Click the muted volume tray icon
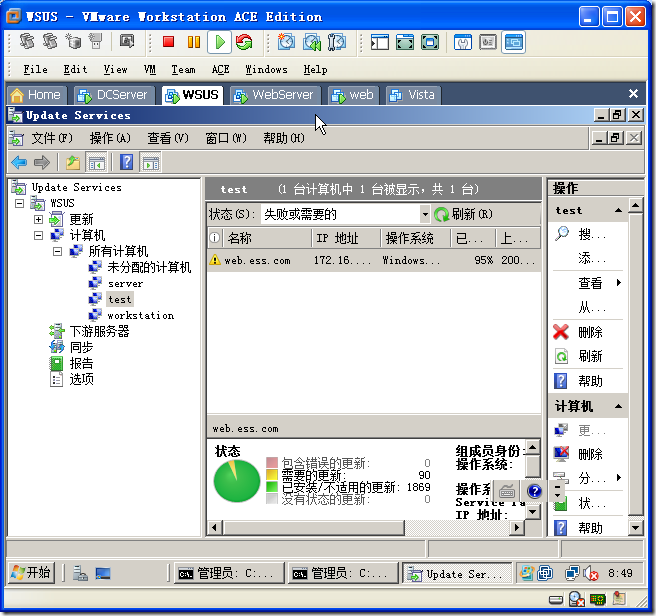The image size is (656, 616). pos(590,573)
